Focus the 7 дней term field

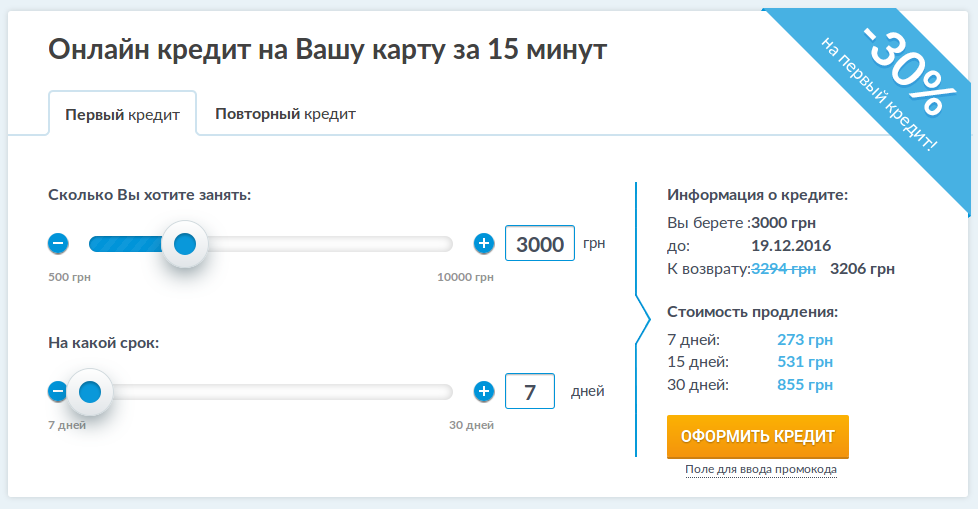pos(530,391)
